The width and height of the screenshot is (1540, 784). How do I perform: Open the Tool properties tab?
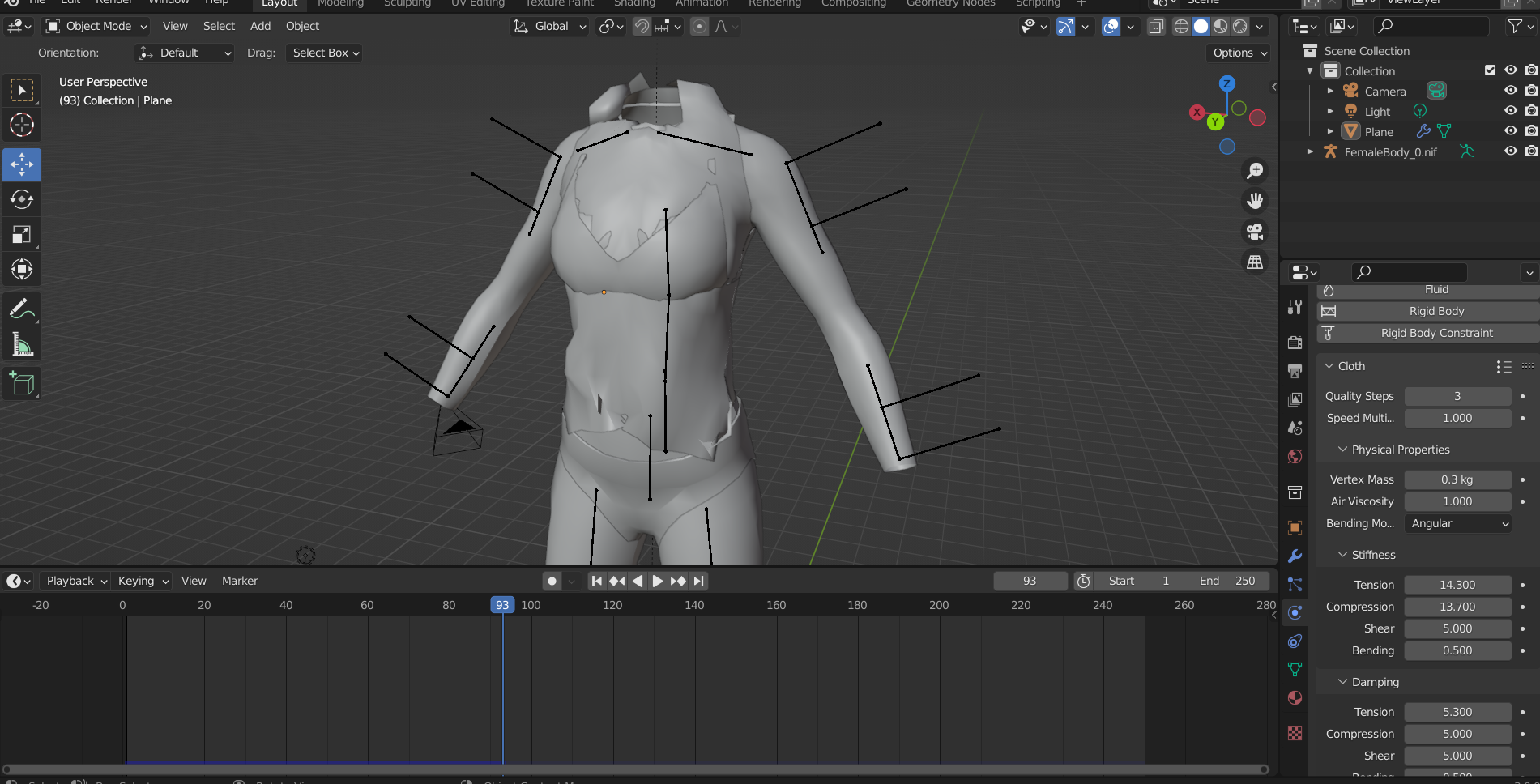1295,307
